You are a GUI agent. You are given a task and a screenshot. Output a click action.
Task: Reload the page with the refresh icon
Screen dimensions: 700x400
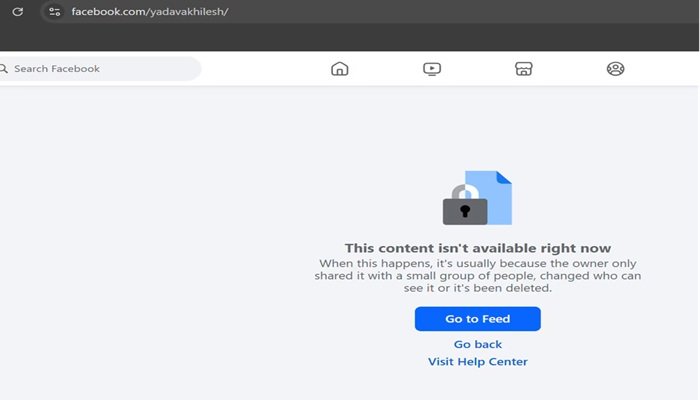point(18,12)
